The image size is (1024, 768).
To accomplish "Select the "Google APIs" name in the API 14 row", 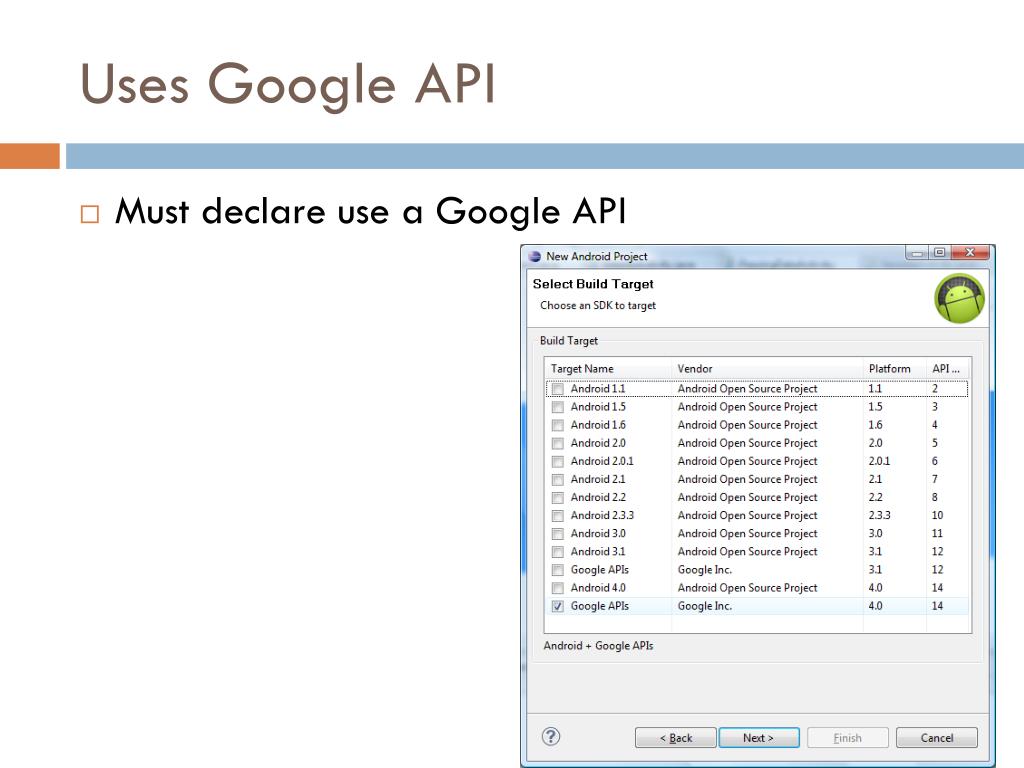I will coord(600,606).
